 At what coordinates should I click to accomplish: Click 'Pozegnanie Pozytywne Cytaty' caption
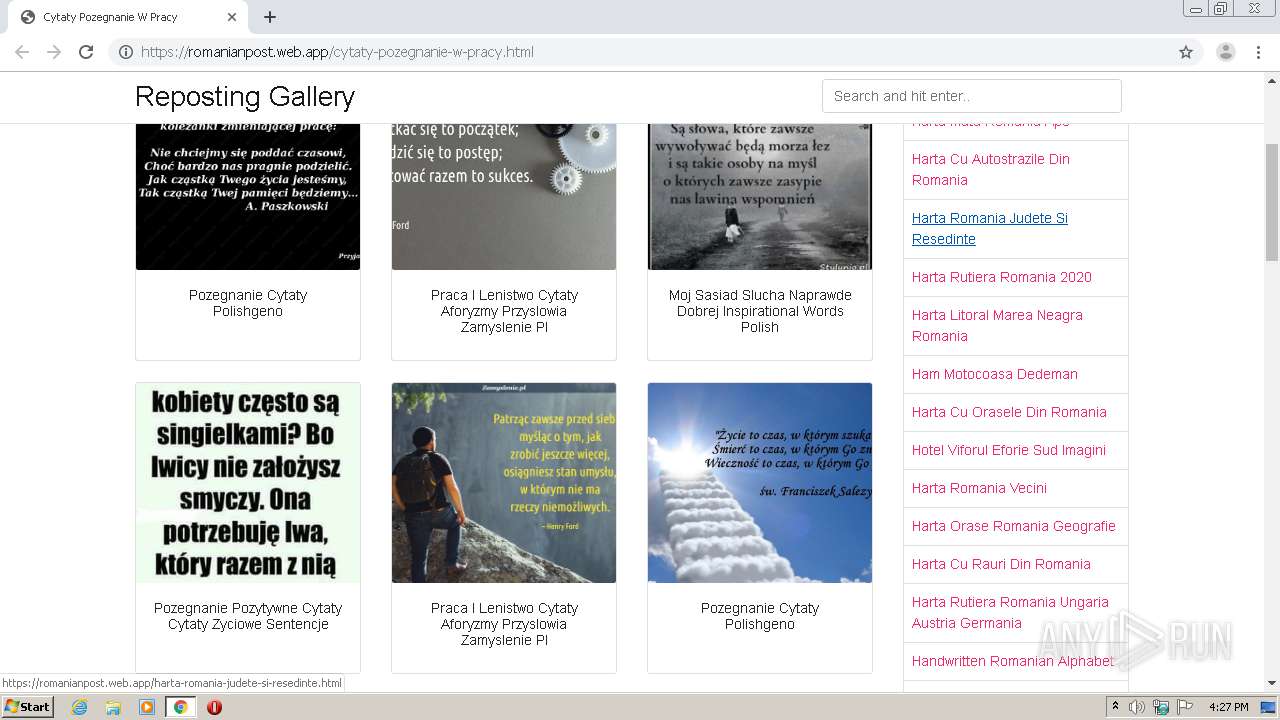tap(248, 616)
